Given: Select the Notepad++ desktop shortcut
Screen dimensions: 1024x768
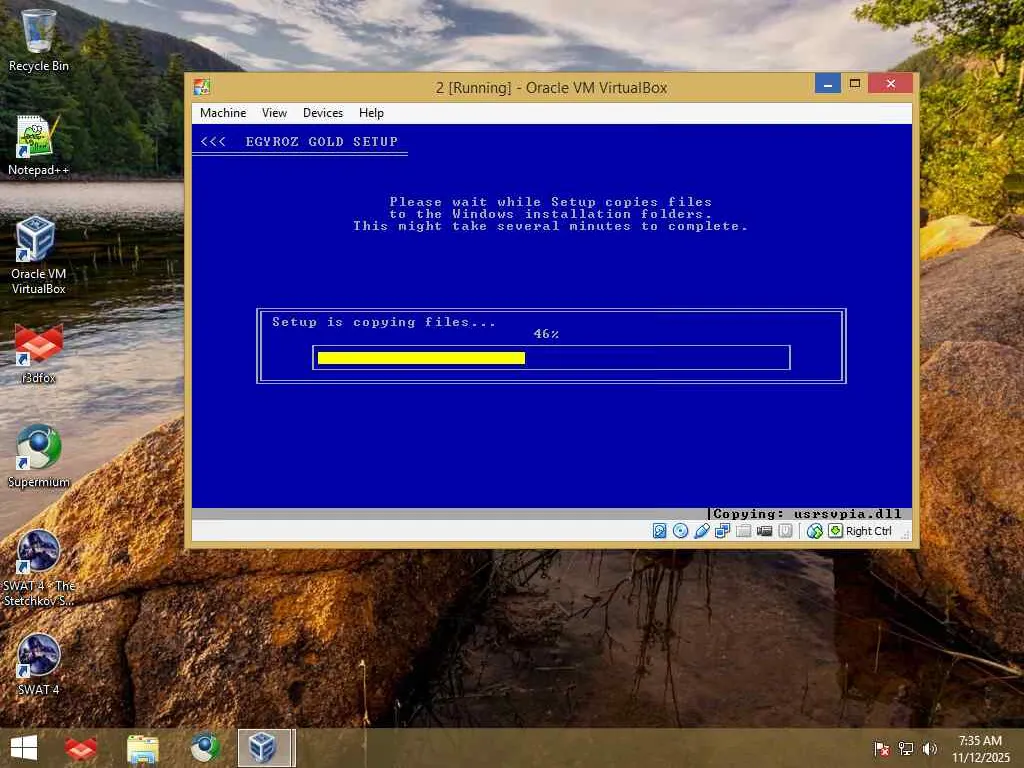Looking at the screenshot, I should (x=39, y=145).
